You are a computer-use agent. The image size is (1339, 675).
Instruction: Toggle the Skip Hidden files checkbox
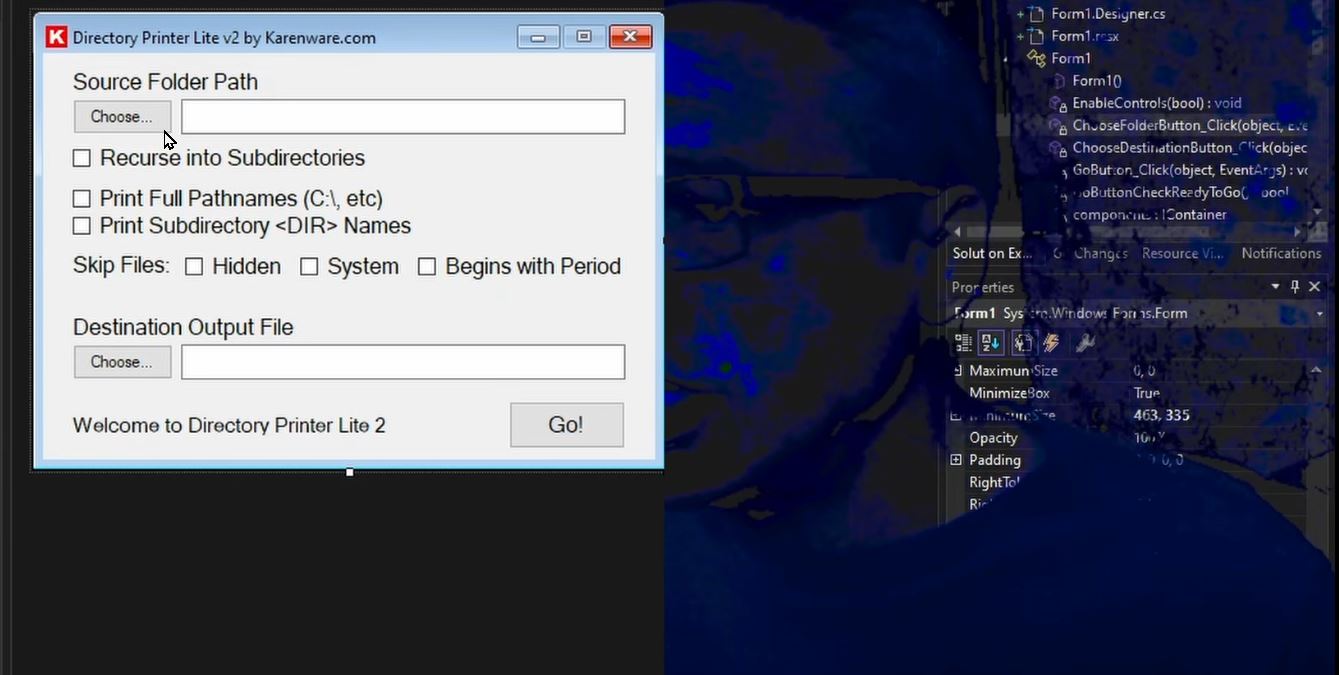click(x=194, y=267)
